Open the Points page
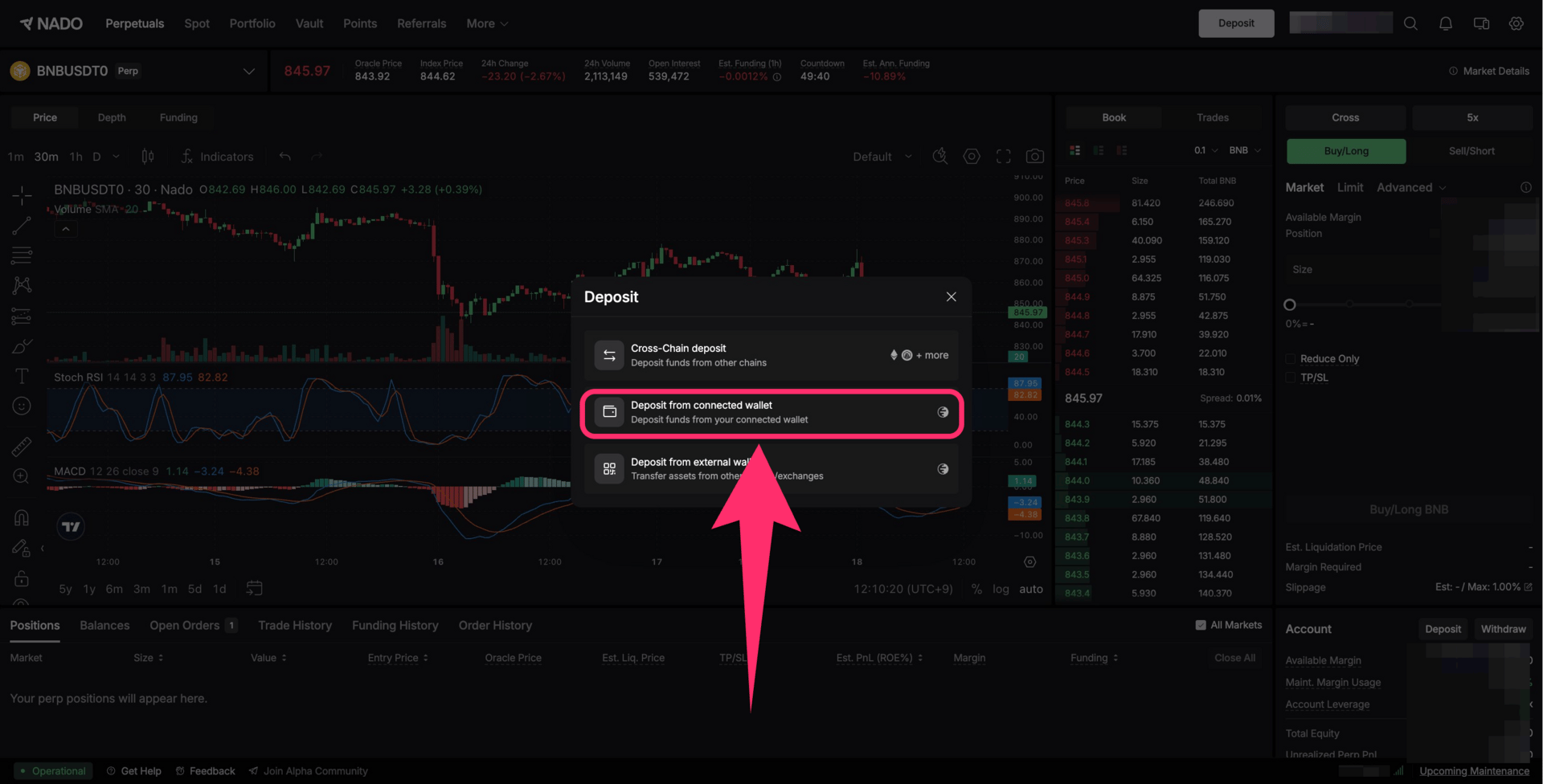The width and height of the screenshot is (1543, 784). [360, 23]
